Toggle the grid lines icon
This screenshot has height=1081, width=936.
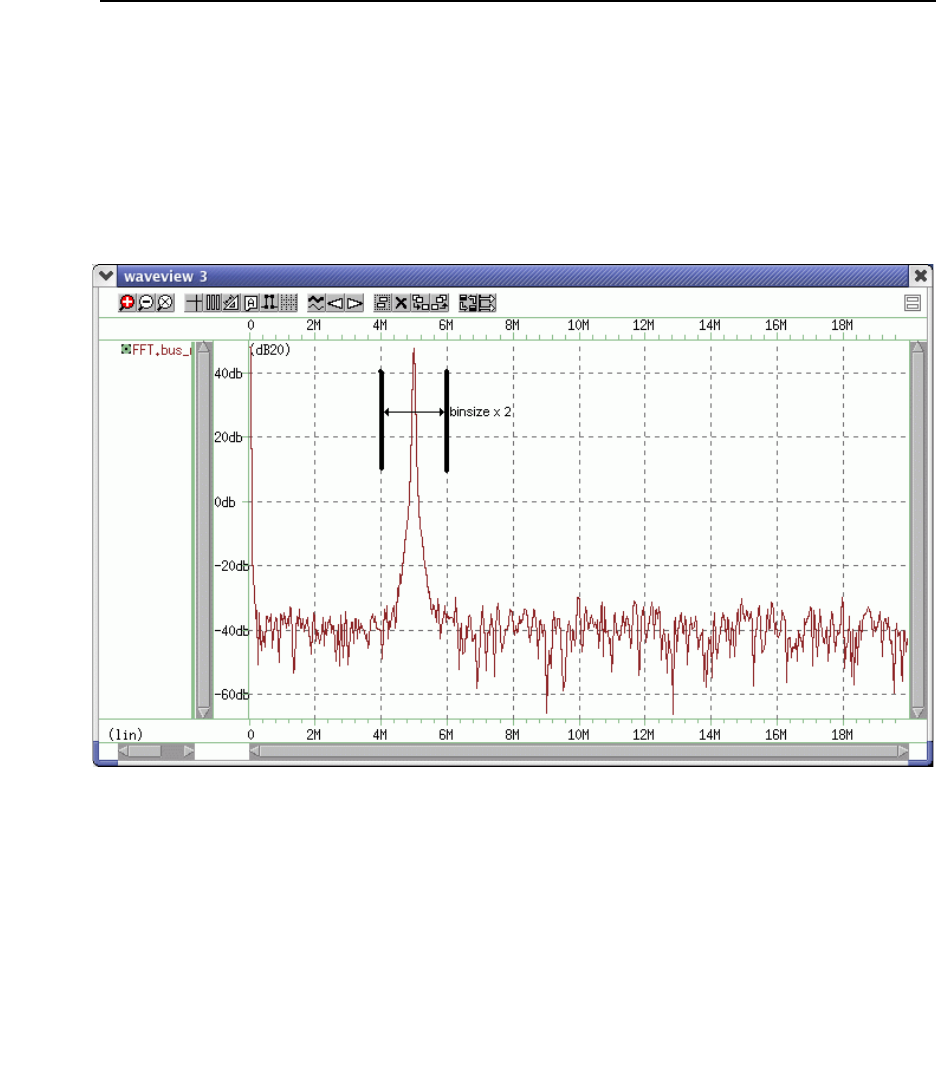point(288,303)
